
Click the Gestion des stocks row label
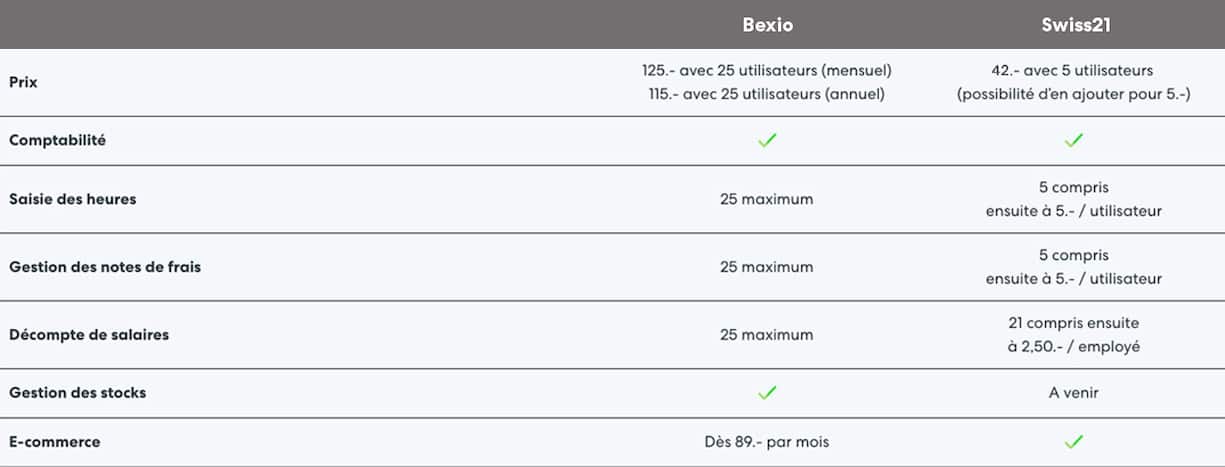pos(77,393)
